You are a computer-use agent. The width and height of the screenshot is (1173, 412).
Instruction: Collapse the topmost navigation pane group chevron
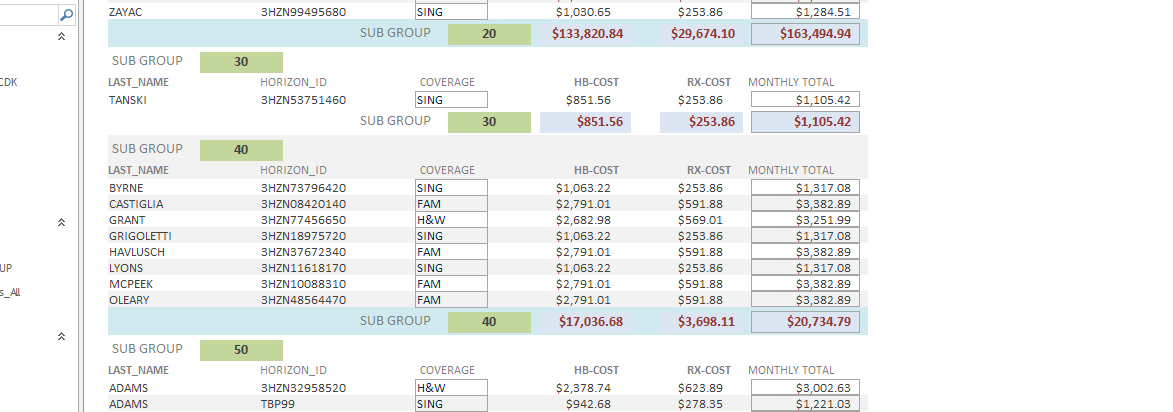[61, 36]
